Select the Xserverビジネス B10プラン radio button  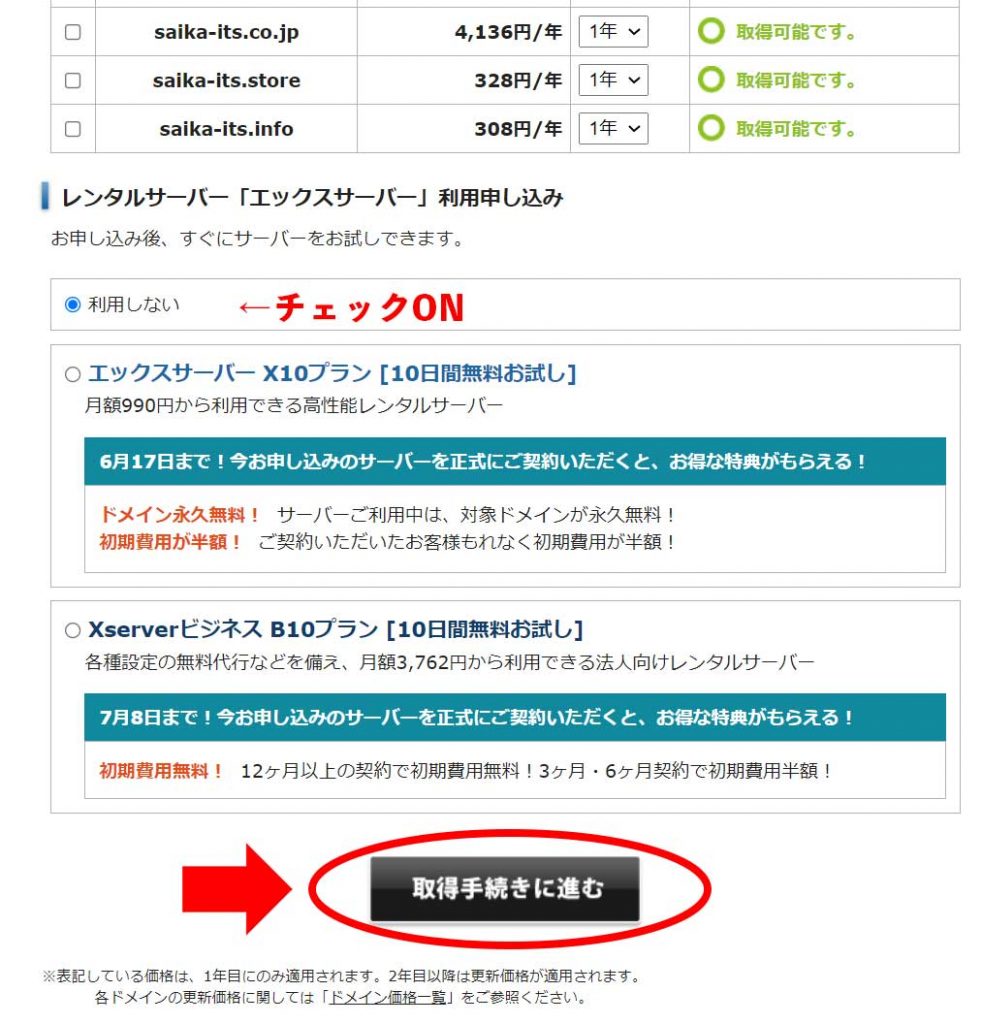72,630
